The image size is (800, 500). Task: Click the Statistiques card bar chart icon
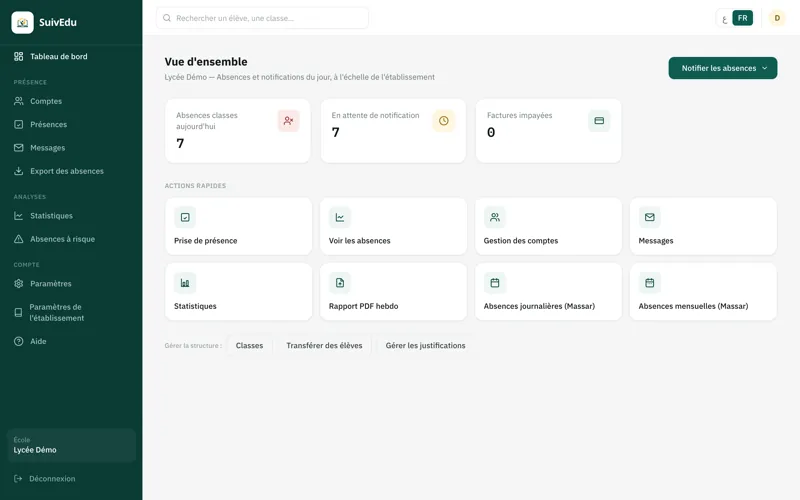(x=185, y=283)
